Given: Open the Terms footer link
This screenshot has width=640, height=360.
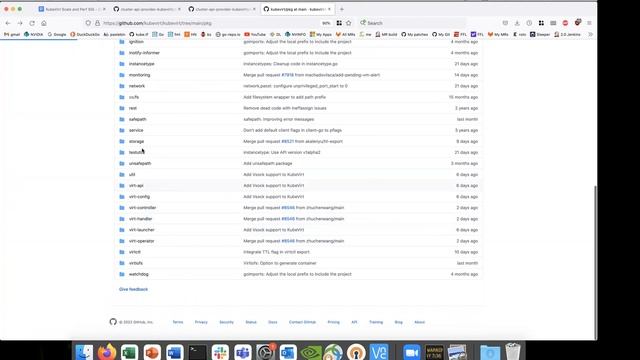Looking at the screenshot, I should (x=178, y=322).
